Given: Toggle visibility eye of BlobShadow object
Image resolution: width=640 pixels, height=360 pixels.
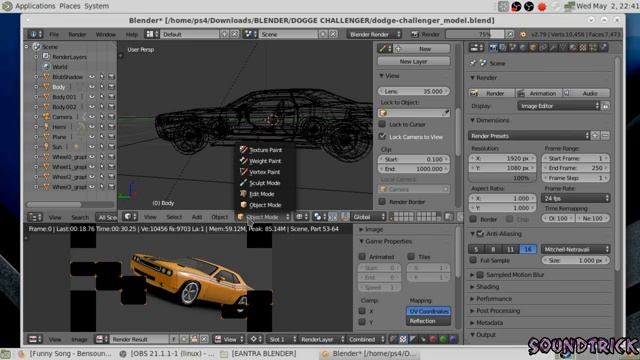Looking at the screenshot, I should click(92, 77).
